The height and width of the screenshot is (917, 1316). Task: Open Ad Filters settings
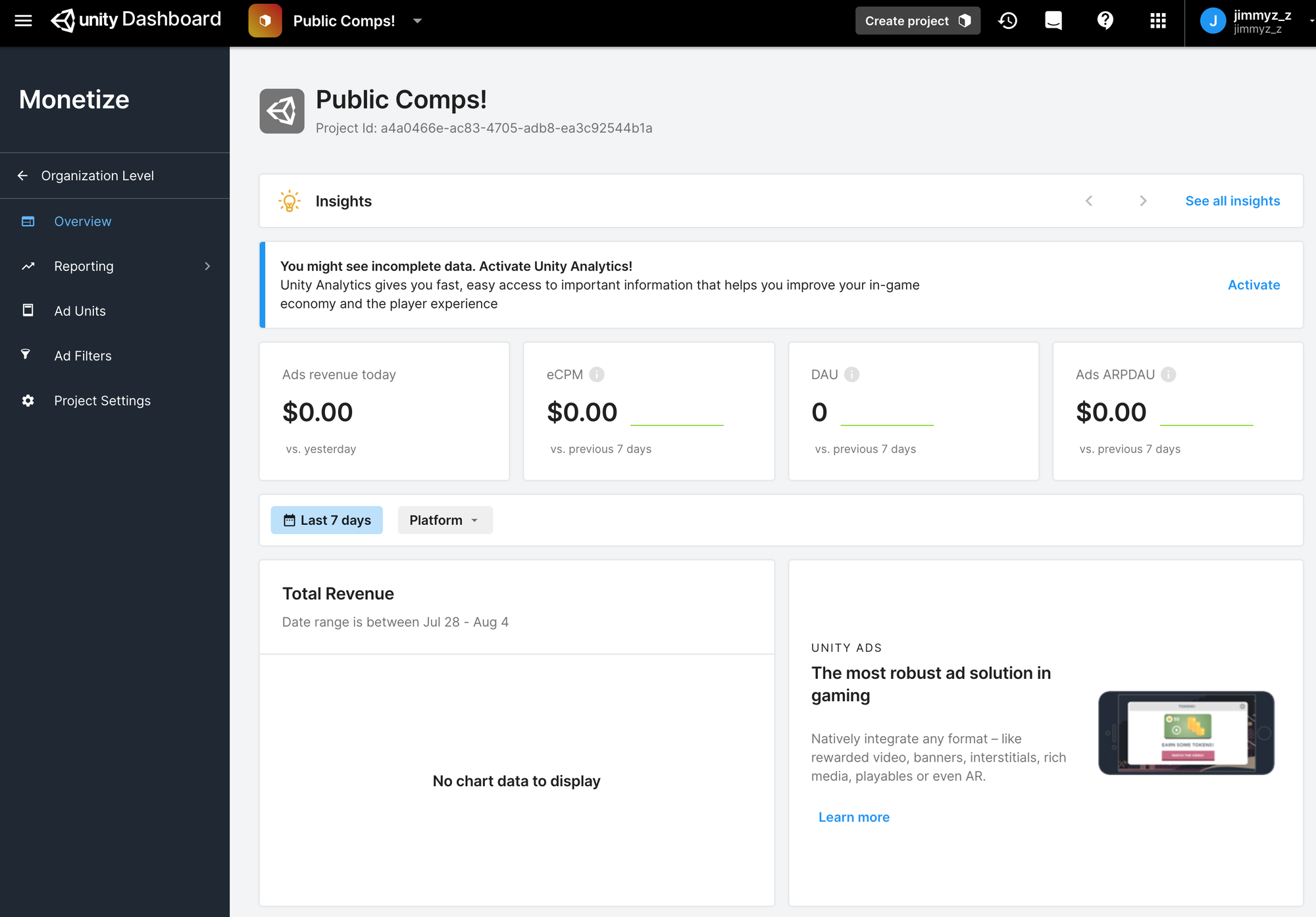coord(82,355)
